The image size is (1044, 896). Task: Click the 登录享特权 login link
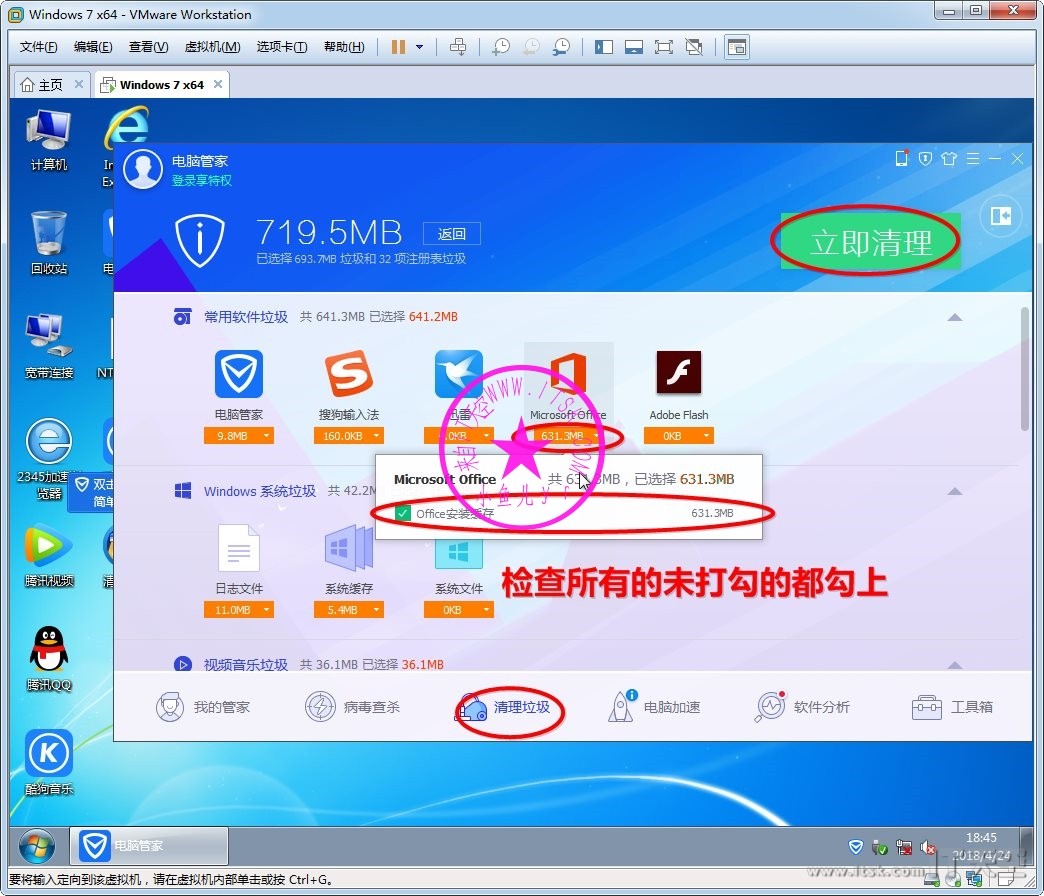click(201, 180)
